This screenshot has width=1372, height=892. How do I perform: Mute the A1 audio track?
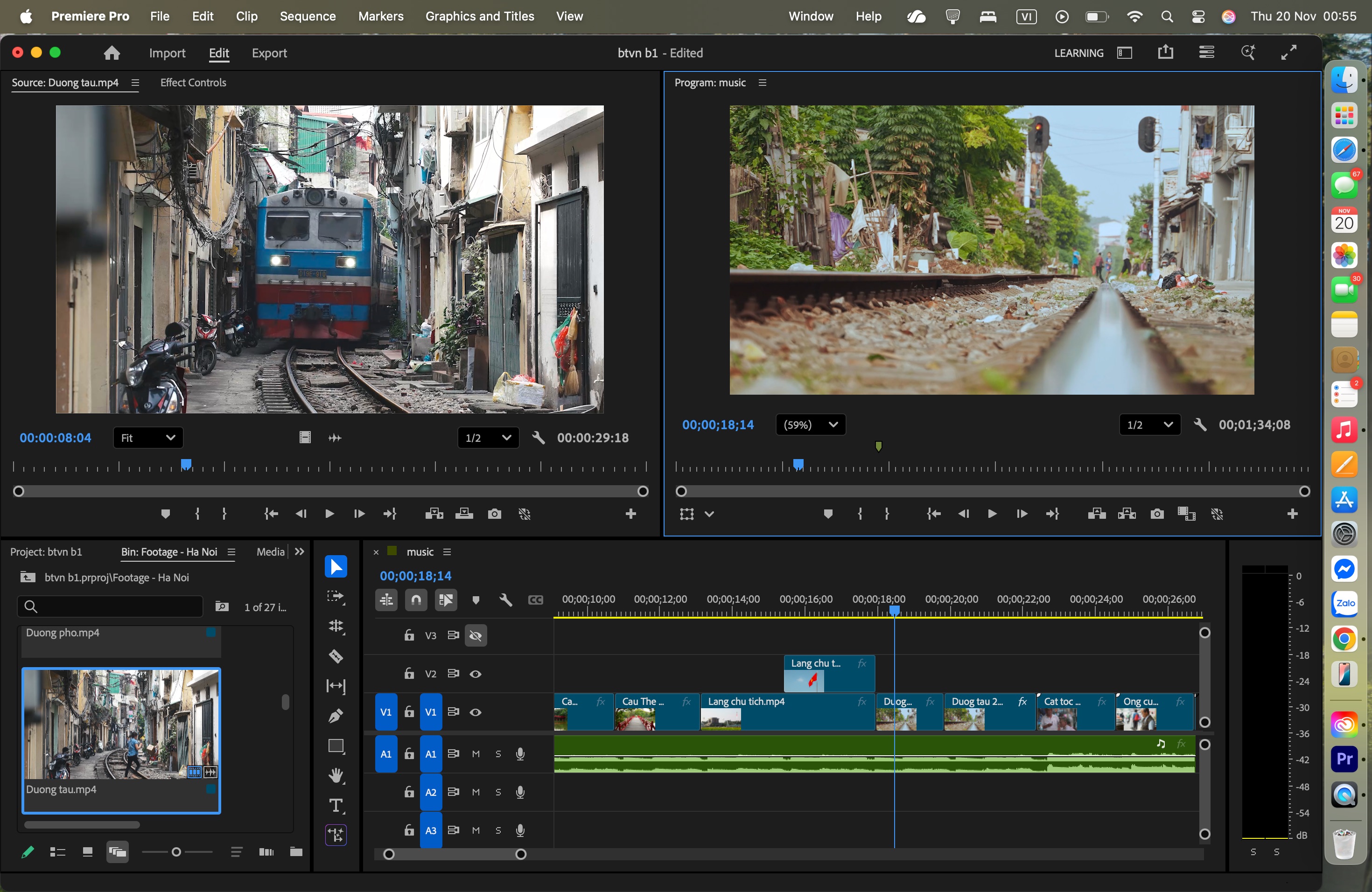click(476, 754)
